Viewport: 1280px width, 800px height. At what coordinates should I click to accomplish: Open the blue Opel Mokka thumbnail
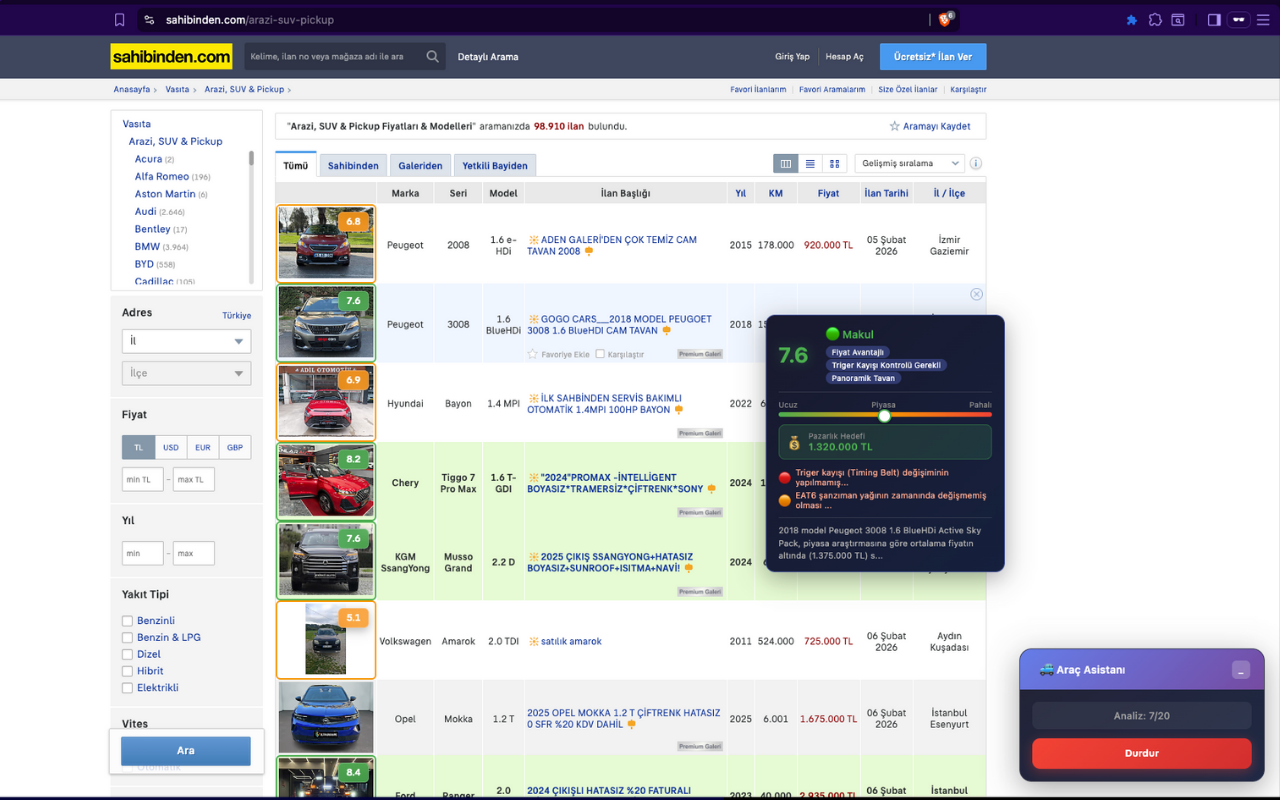coord(326,719)
